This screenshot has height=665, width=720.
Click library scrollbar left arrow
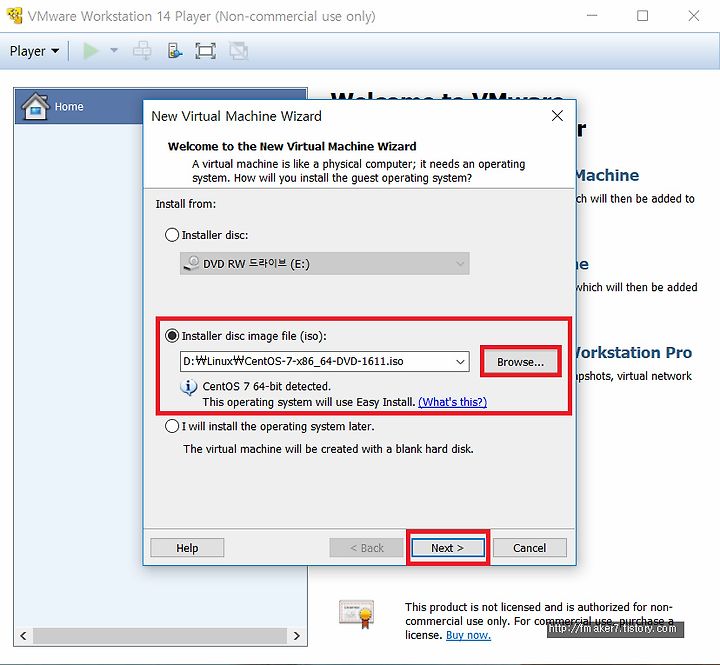(23, 636)
